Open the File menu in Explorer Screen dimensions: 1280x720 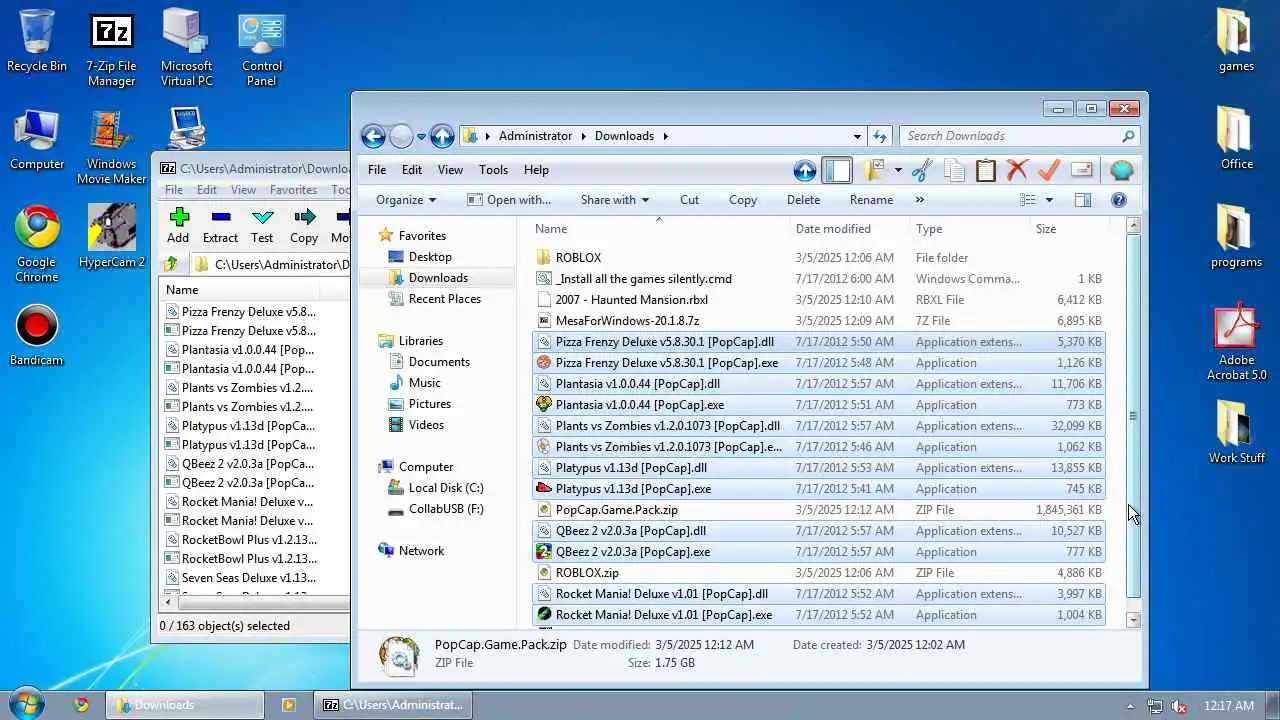tap(377, 170)
